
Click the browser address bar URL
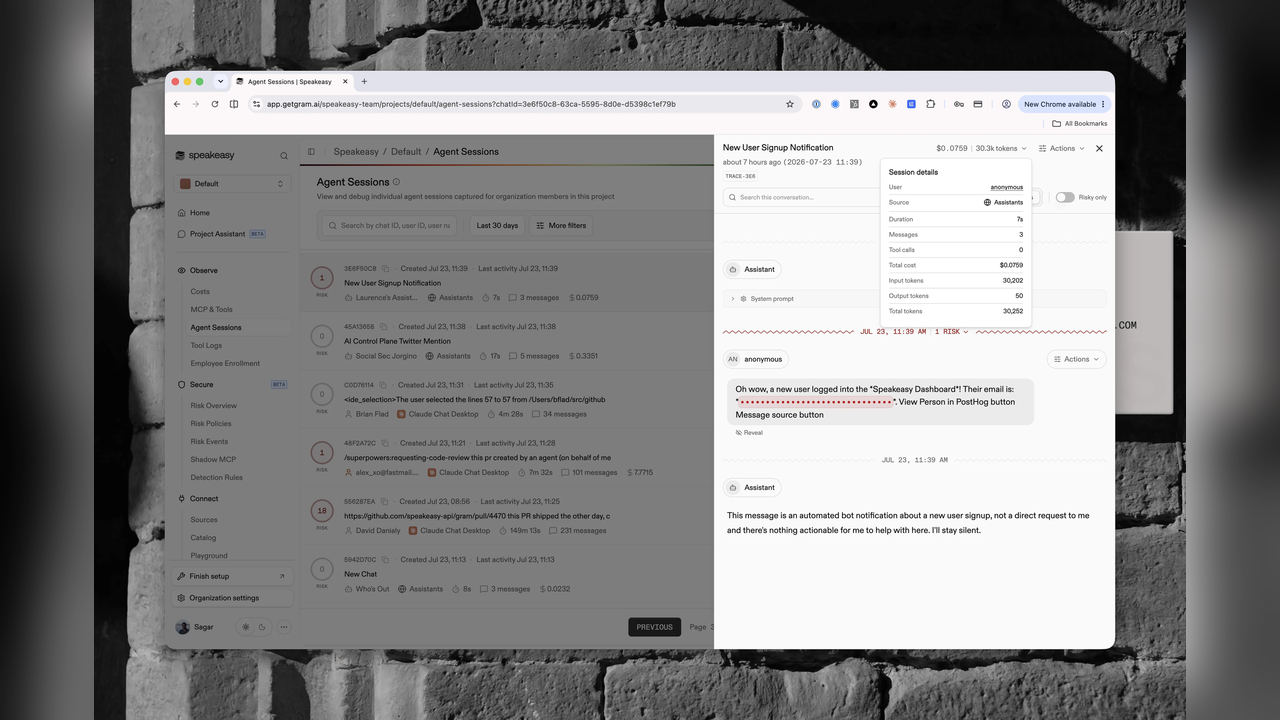pyautogui.click(x=471, y=104)
